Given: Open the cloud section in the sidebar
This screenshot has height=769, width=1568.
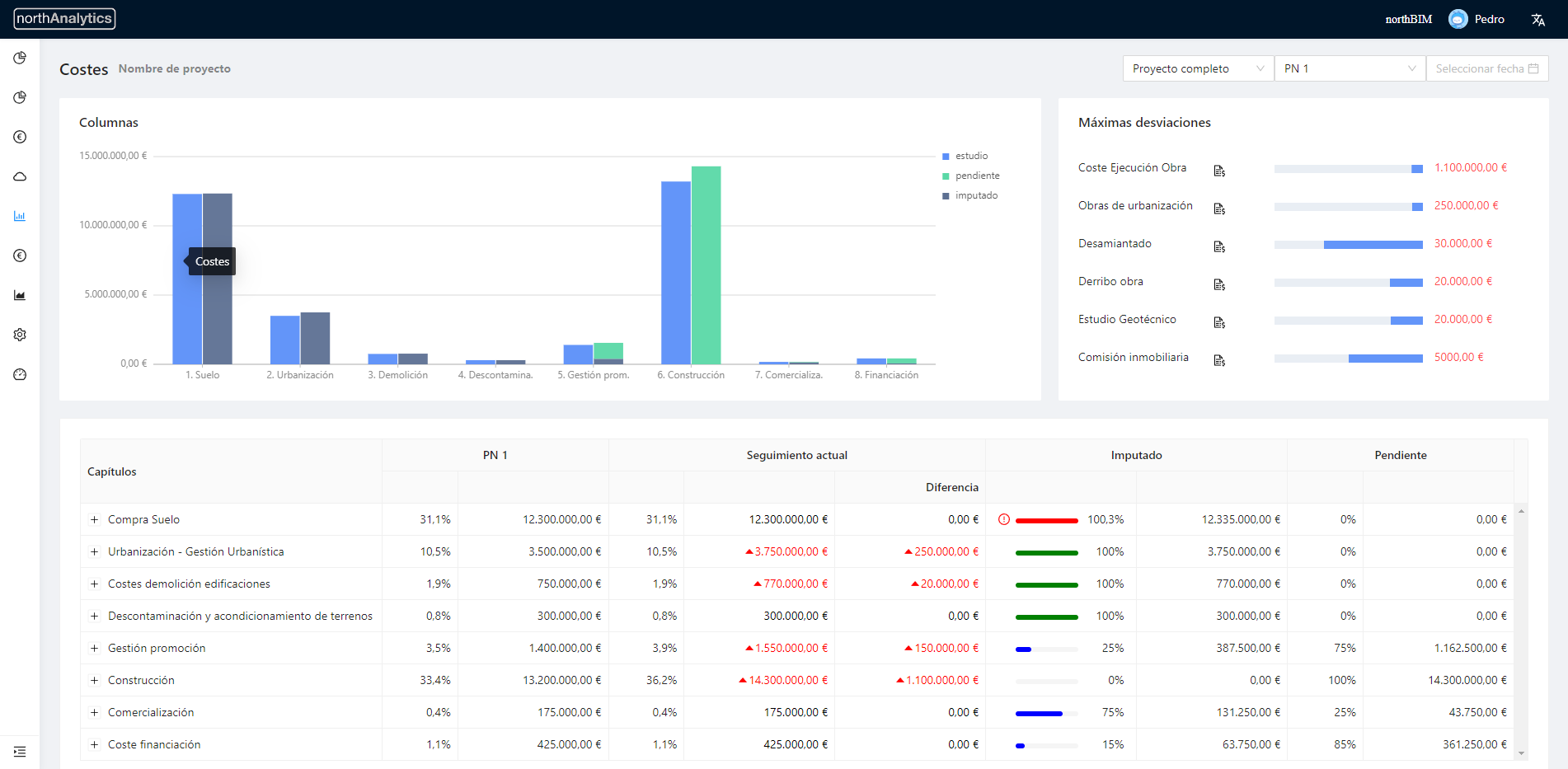Looking at the screenshot, I should (20, 176).
